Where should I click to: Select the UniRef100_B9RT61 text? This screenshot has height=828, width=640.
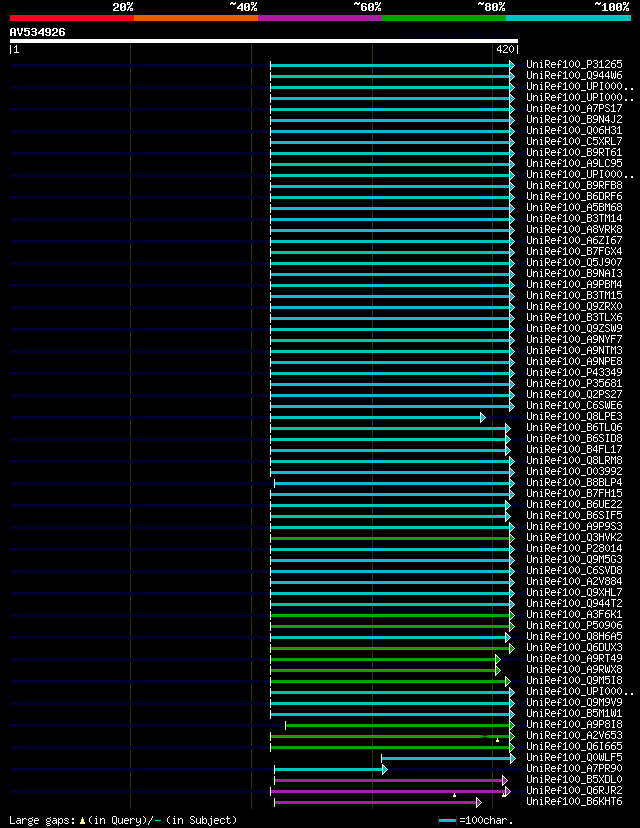click(574, 153)
